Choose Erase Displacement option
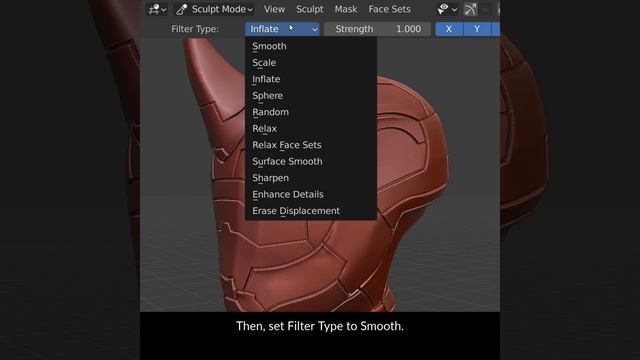The width and height of the screenshot is (640, 360). pyautogui.click(x=310, y=211)
